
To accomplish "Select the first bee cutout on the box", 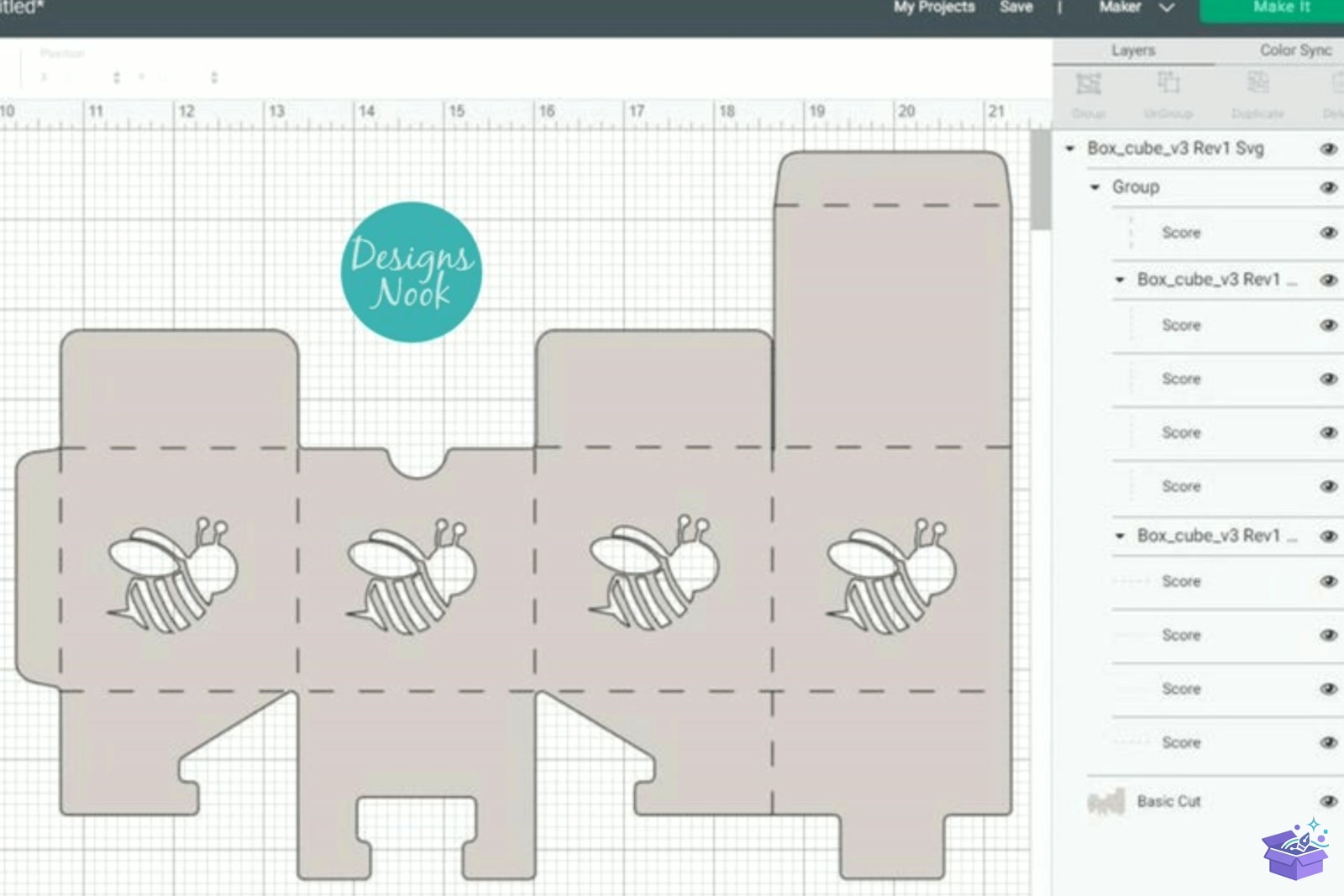I will (173, 575).
